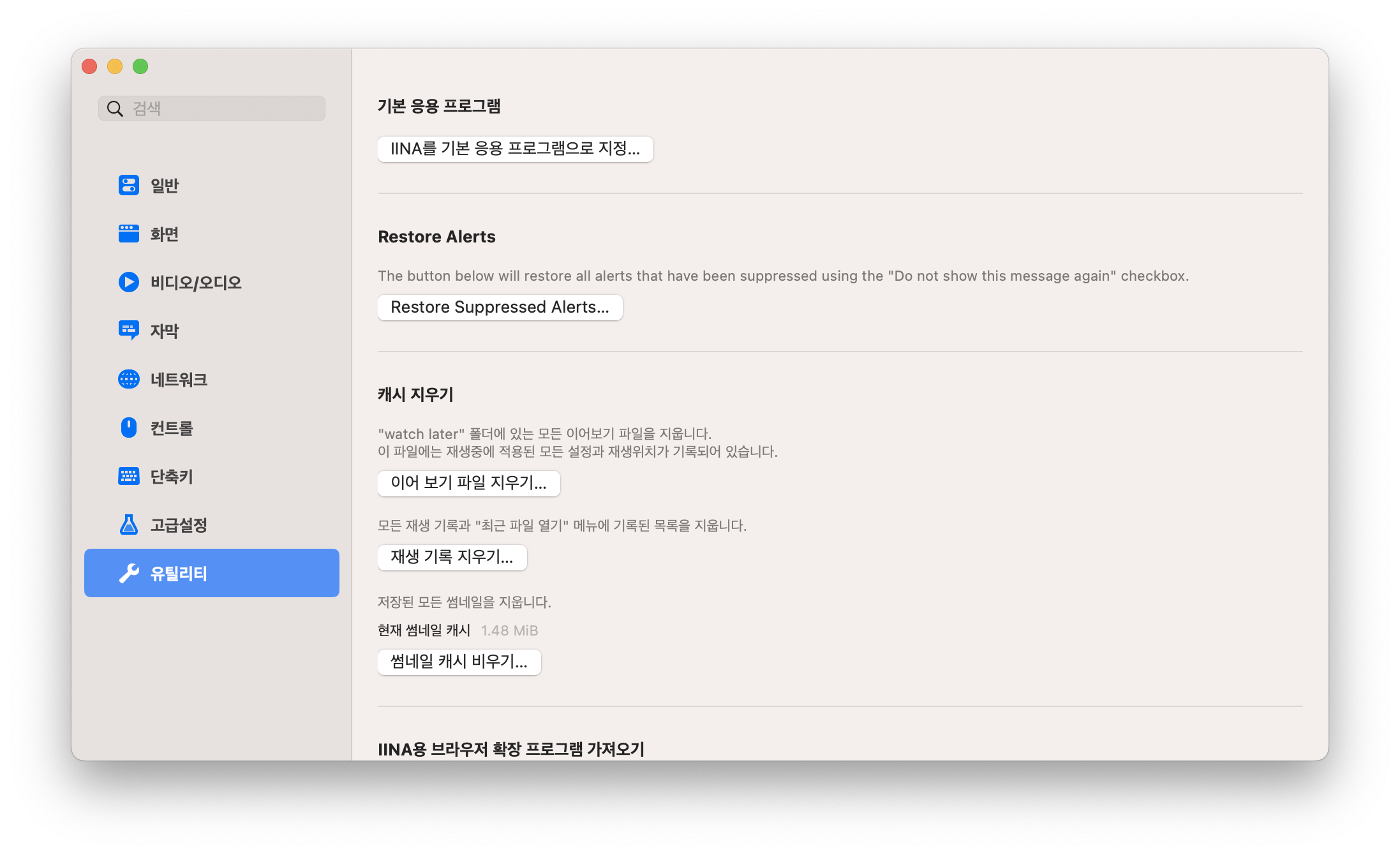Go to the 단축키 preferences tab
This screenshot has height=855, width=1400.
[171, 477]
